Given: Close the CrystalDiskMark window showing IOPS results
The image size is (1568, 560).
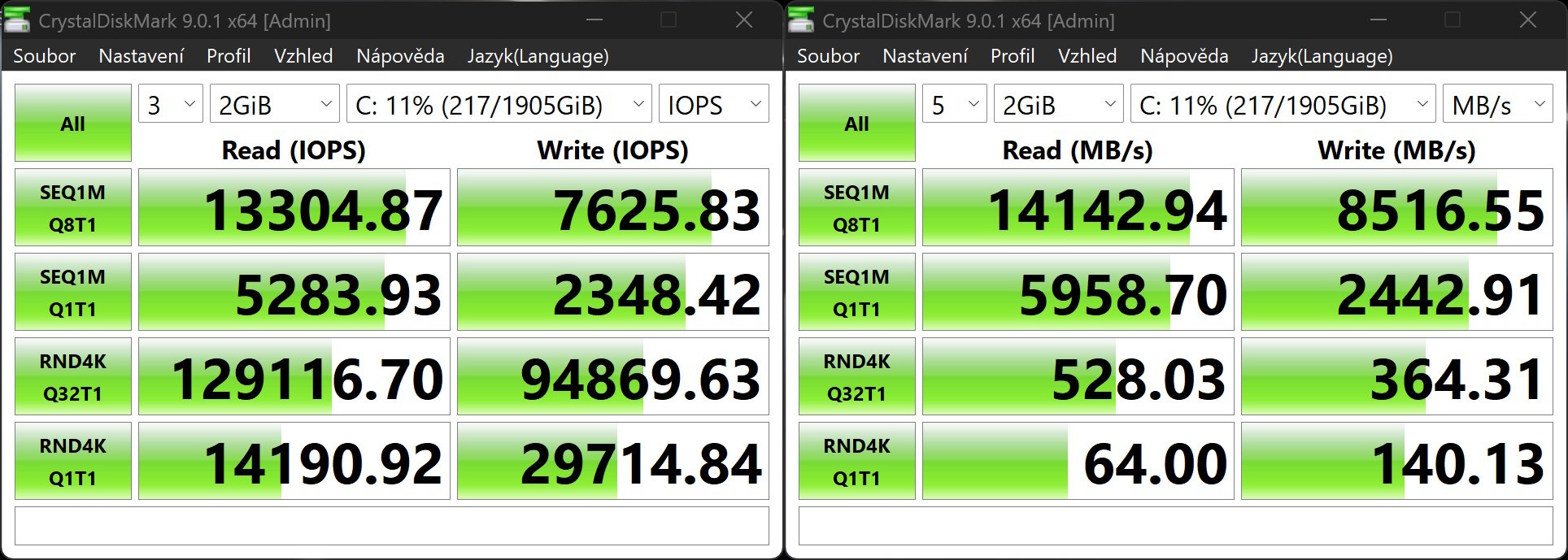Looking at the screenshot, I should click(743, 20).
